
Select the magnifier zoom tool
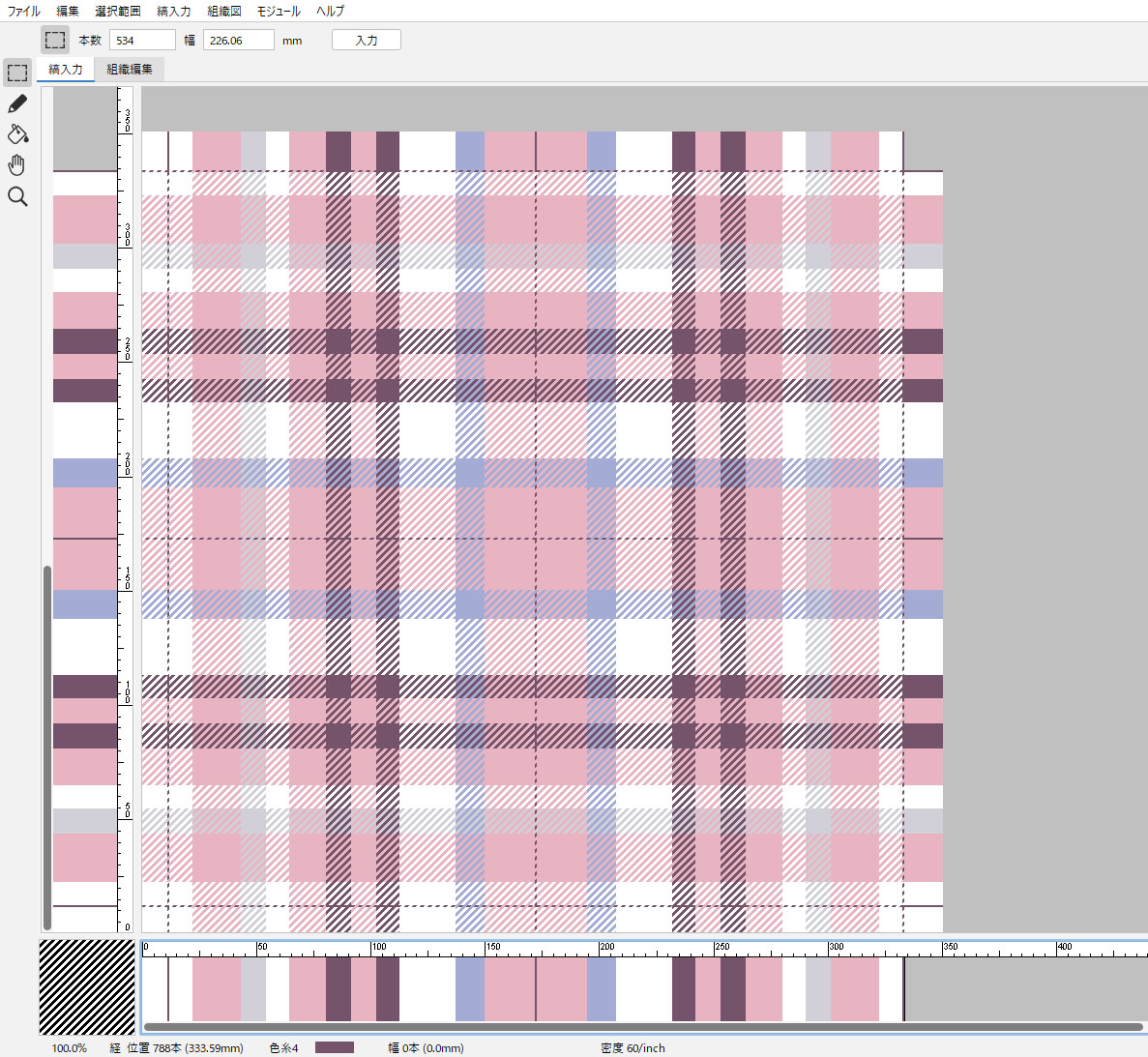pyautogui.click(x=17, y=197)
